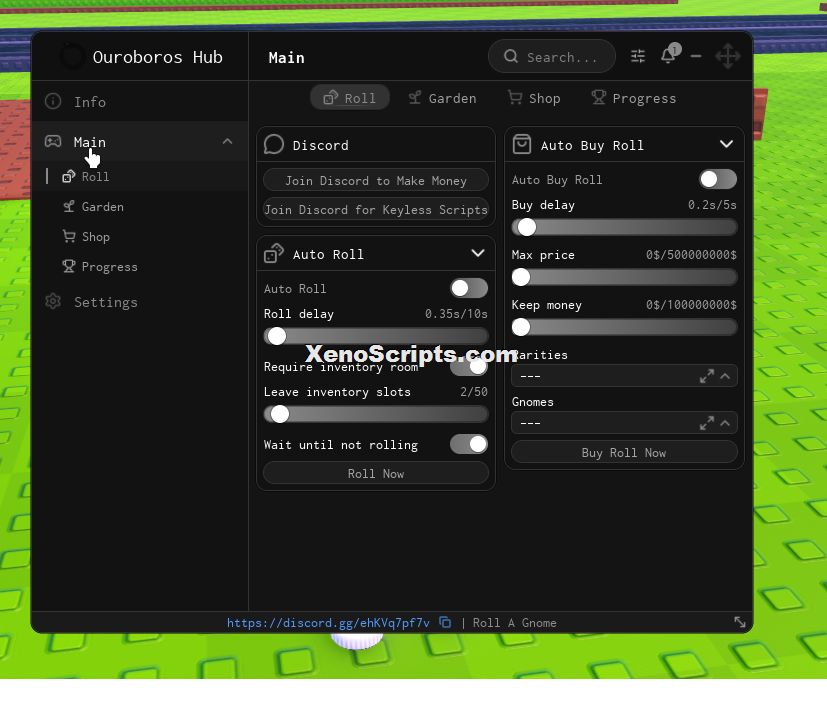Open the discord.gg link in footer

click(328, 622)
